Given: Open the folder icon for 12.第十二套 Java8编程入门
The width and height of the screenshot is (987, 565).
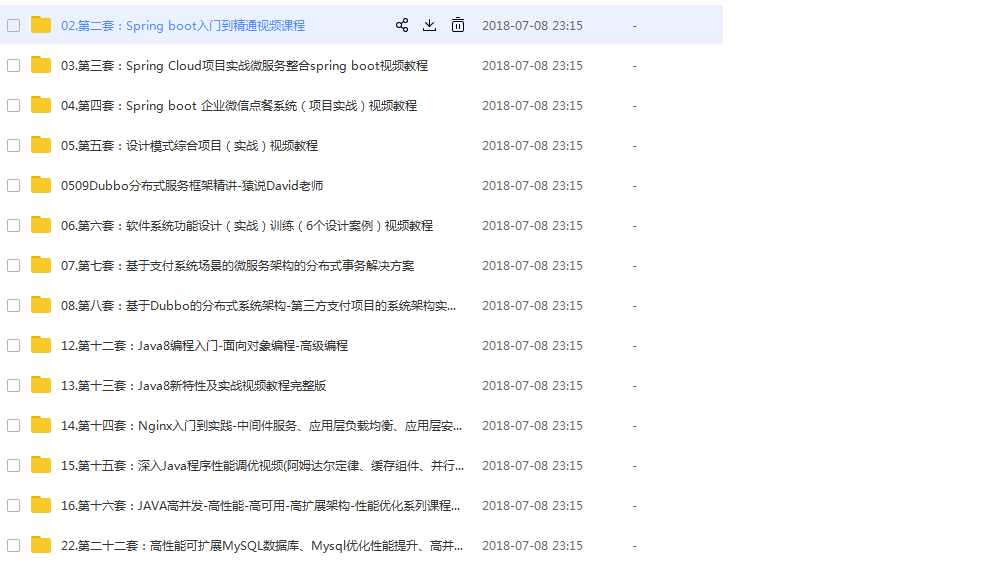Looking at the screenshot, I should [41, 345].
